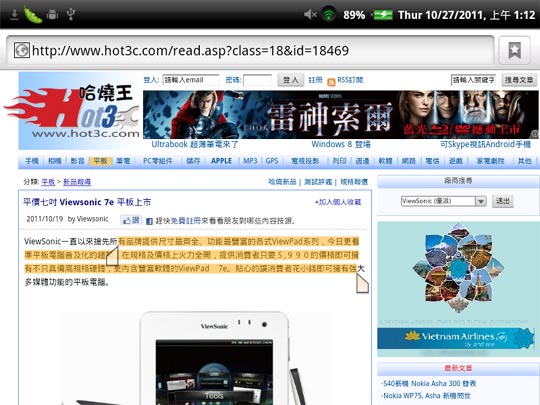Select the 電視投影 navigation tab
Screen dimensions: 540x405
pos(305,161)
